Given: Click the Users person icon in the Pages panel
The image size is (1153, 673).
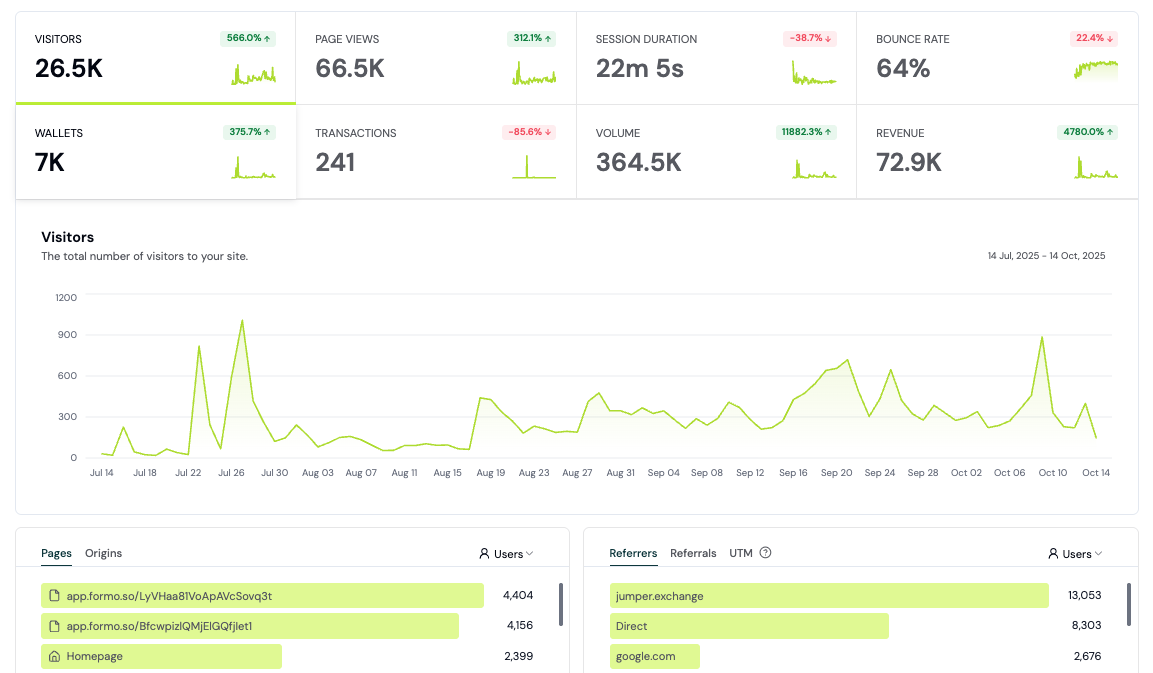Looking at the screenshot, I should pos(482,553).
